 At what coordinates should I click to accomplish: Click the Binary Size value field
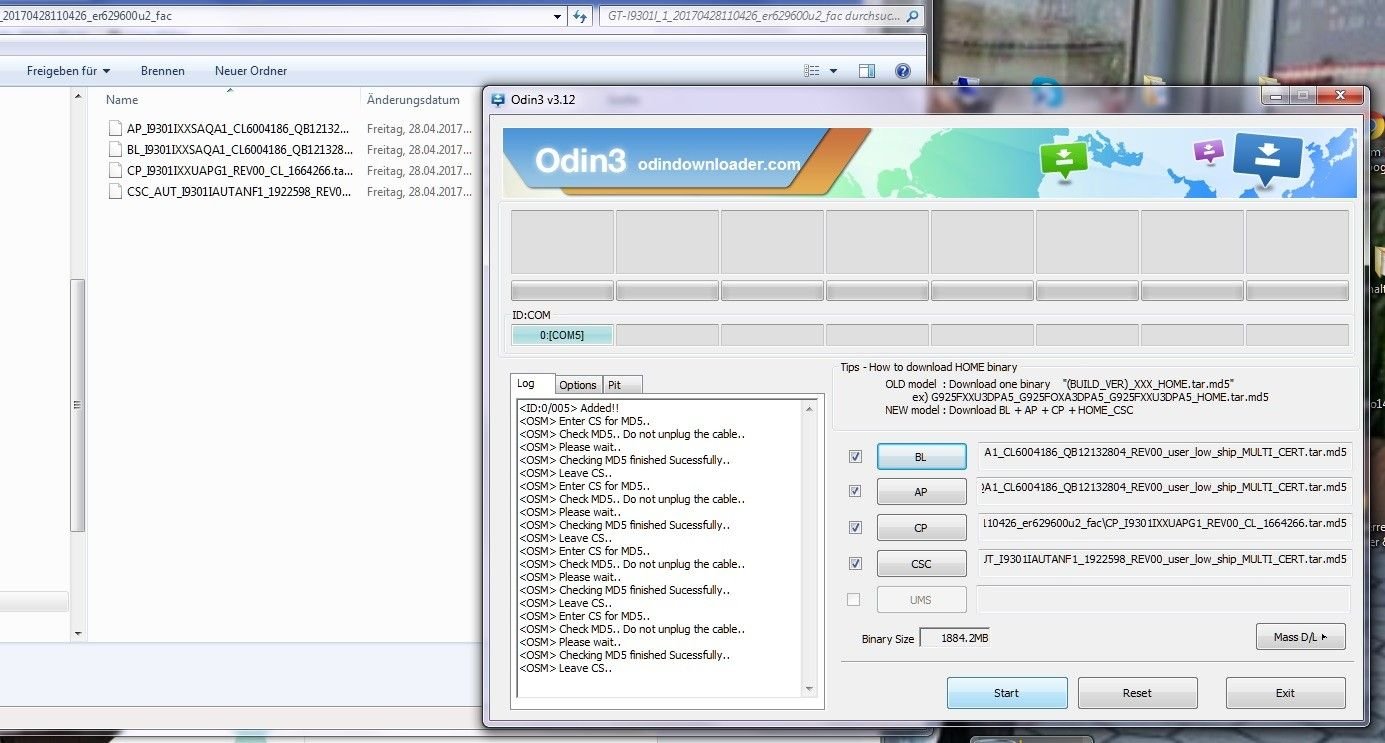click(955, 638)
